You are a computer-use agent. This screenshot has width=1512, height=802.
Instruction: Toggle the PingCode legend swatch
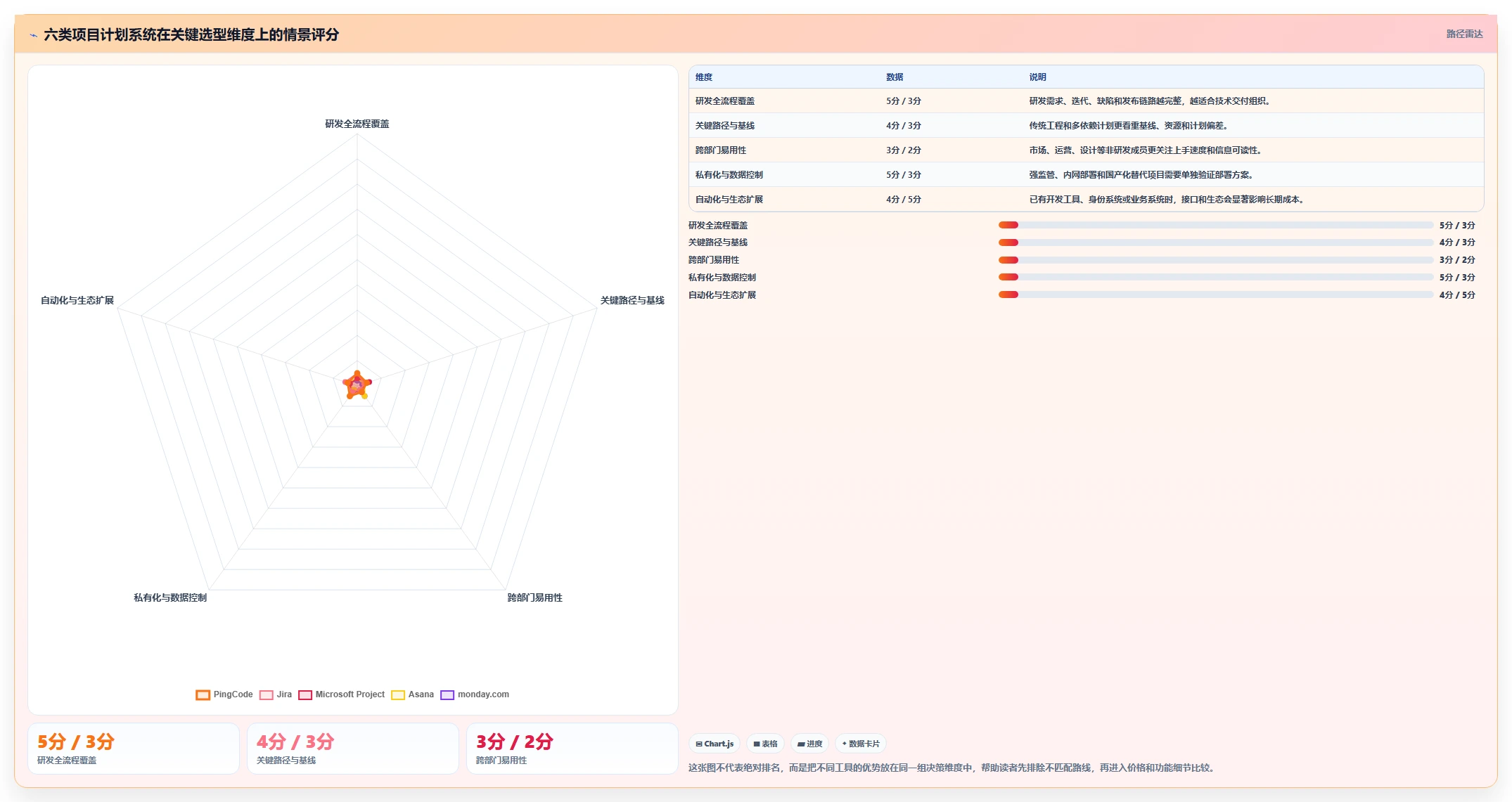click(203, 694)
